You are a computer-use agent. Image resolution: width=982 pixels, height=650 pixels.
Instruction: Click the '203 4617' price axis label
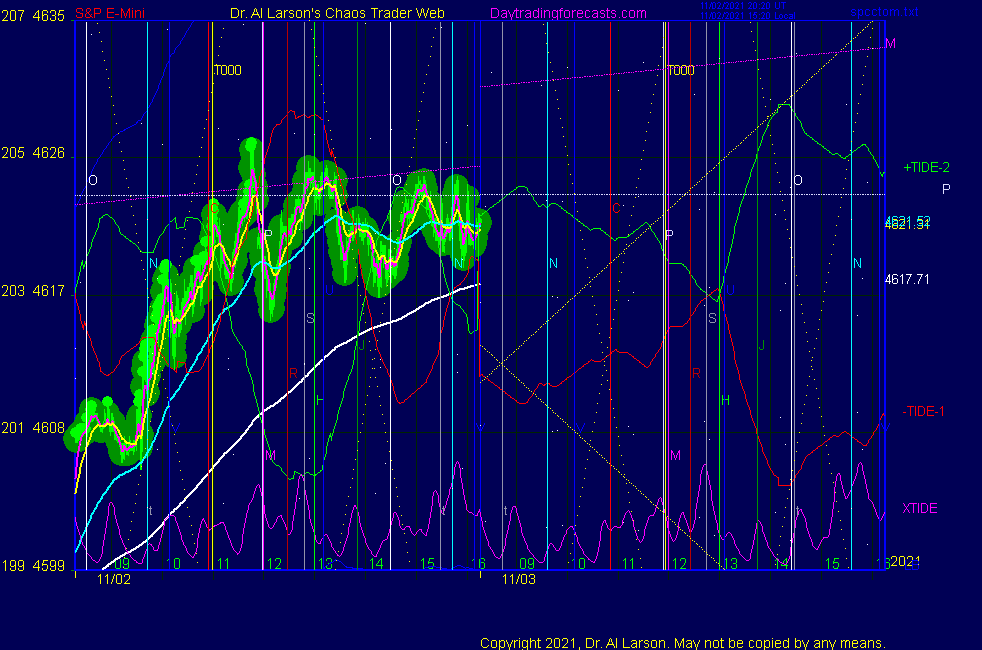coord(33,291)
